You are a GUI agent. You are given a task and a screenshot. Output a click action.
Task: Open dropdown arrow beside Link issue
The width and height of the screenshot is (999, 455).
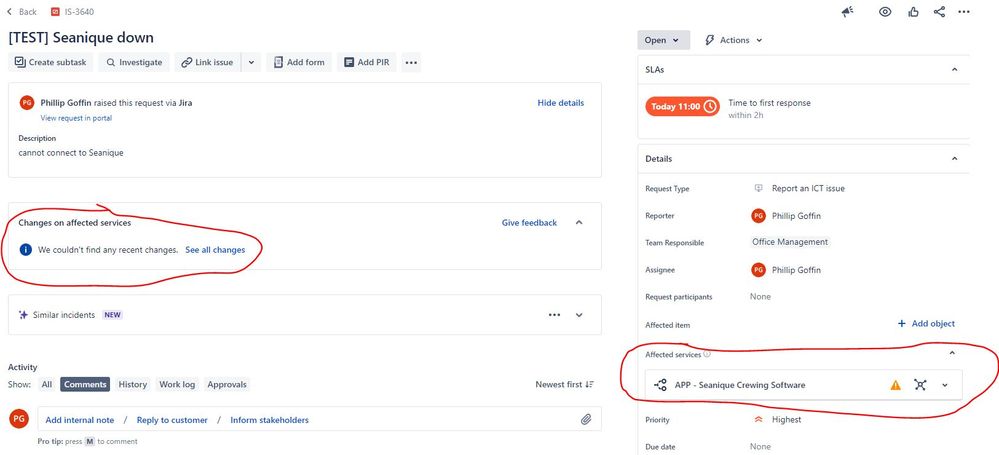click(251, 62)
